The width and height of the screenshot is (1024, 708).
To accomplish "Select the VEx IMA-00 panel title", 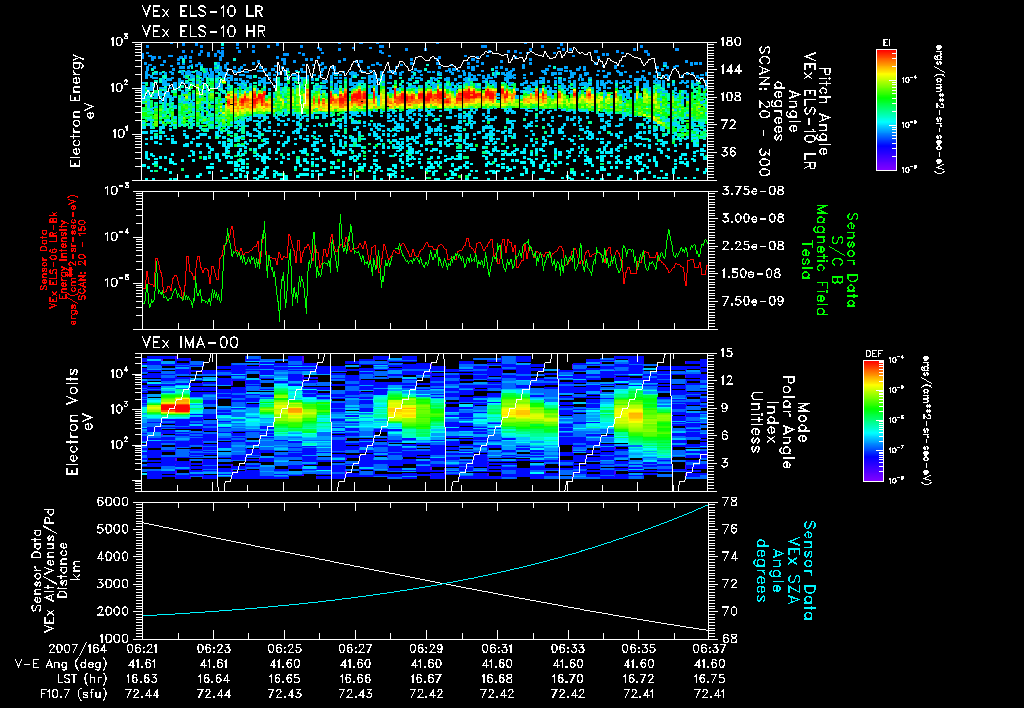I will 190,342.
